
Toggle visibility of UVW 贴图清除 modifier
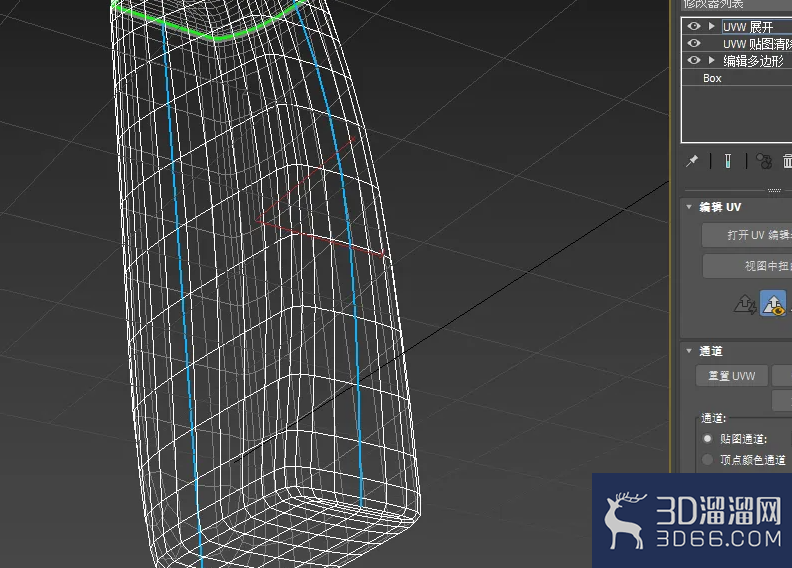pos(694,43)
